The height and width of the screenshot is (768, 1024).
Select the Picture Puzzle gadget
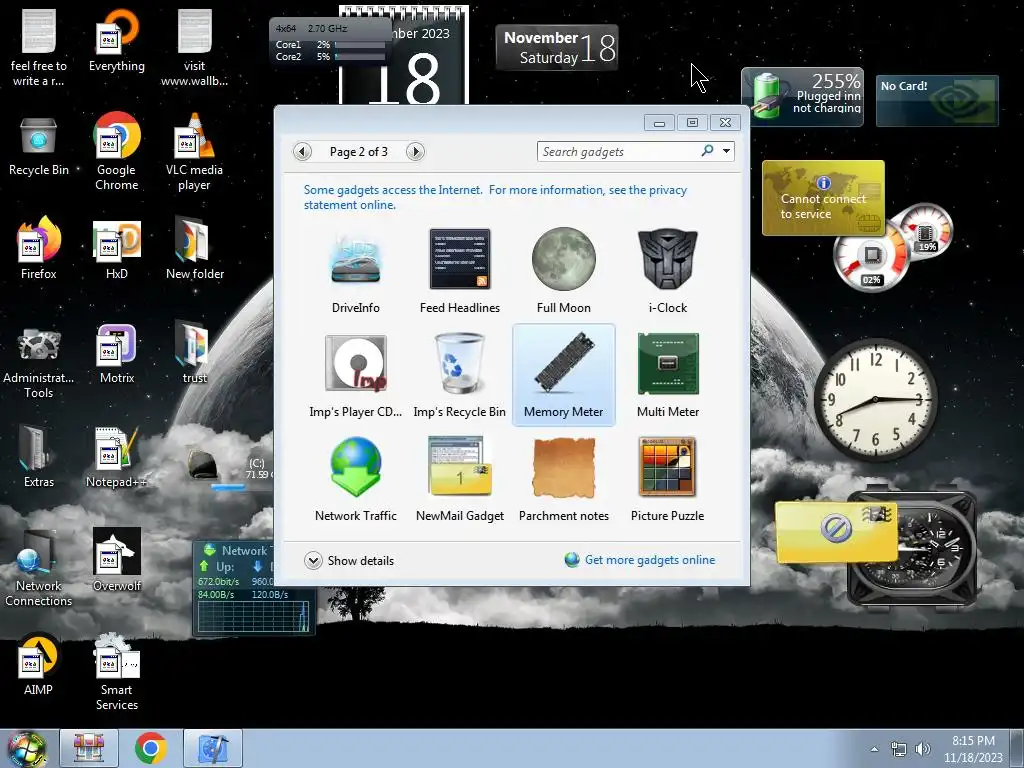coord(667,479)
